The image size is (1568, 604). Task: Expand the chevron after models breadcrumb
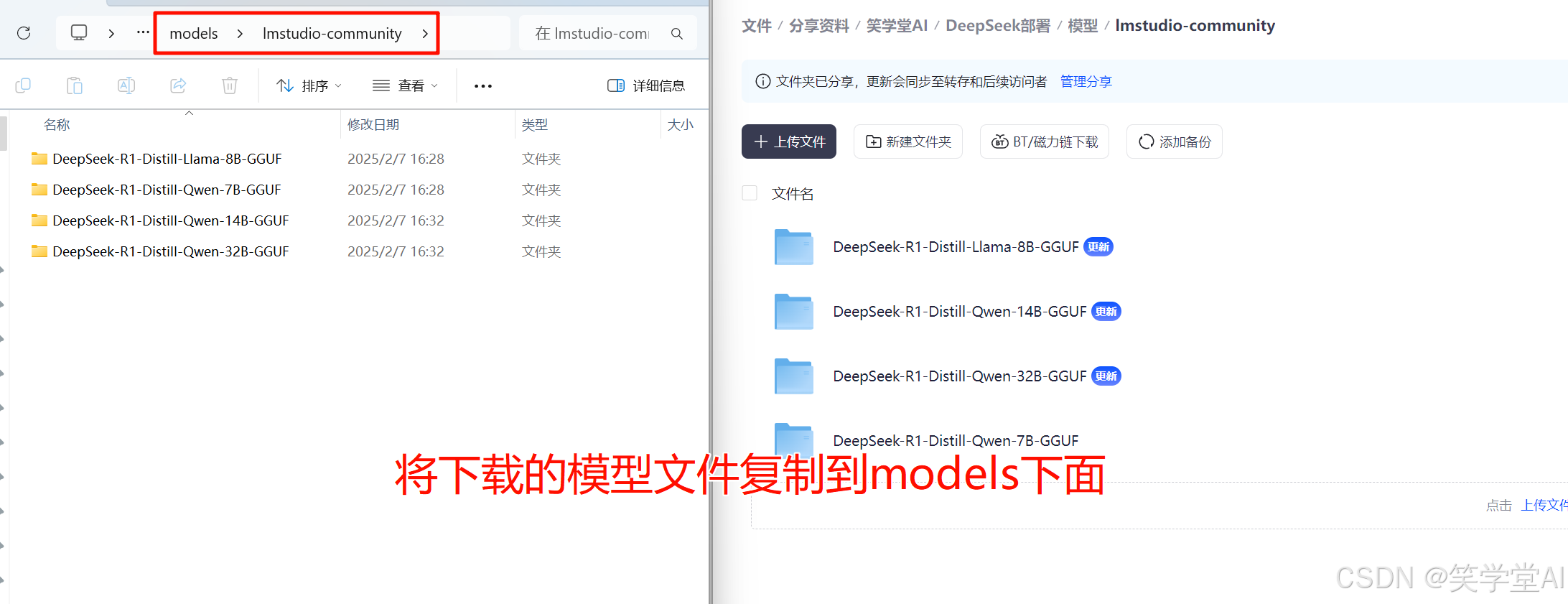[x=240, y=34]
